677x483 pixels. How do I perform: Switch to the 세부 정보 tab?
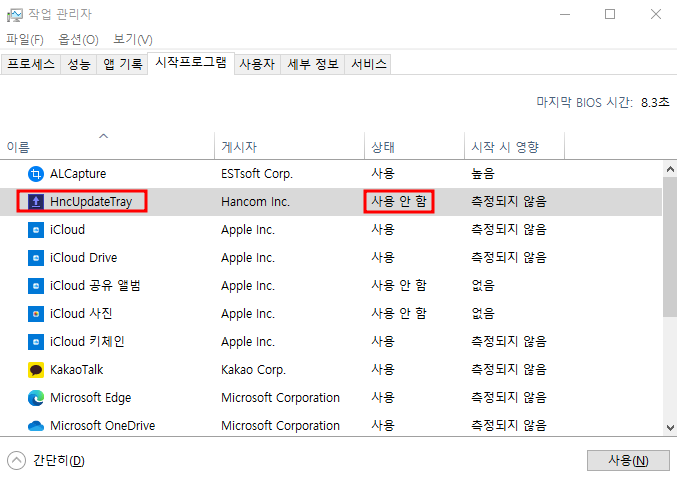click(x=313, y=64)
